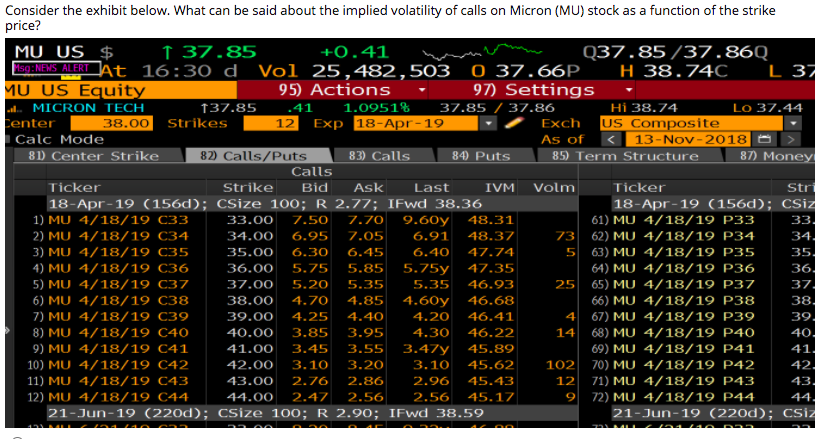Click the intraday sparkline price chart
The width and height of the screenshot is (827, 439).
pos(482,52)
